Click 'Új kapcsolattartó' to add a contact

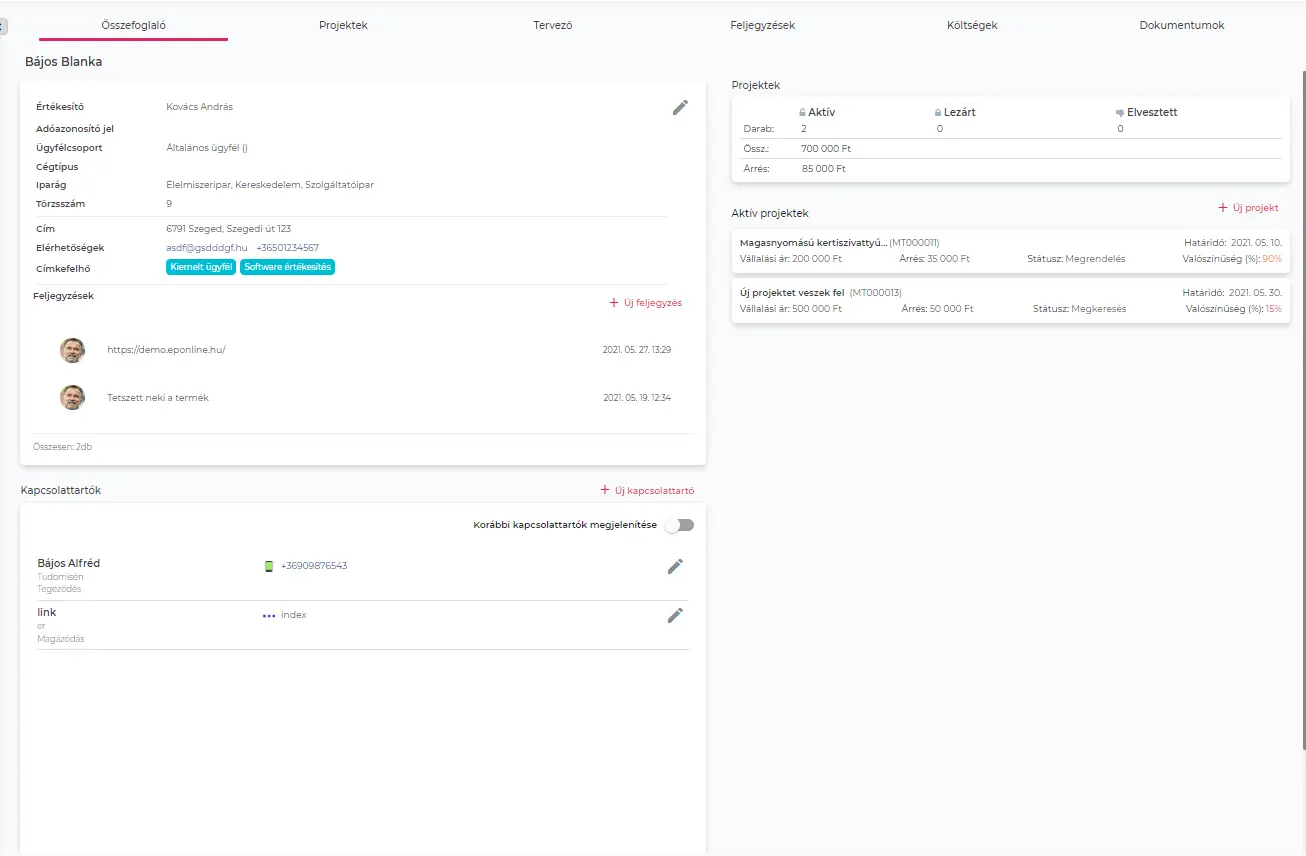(647, 491)
